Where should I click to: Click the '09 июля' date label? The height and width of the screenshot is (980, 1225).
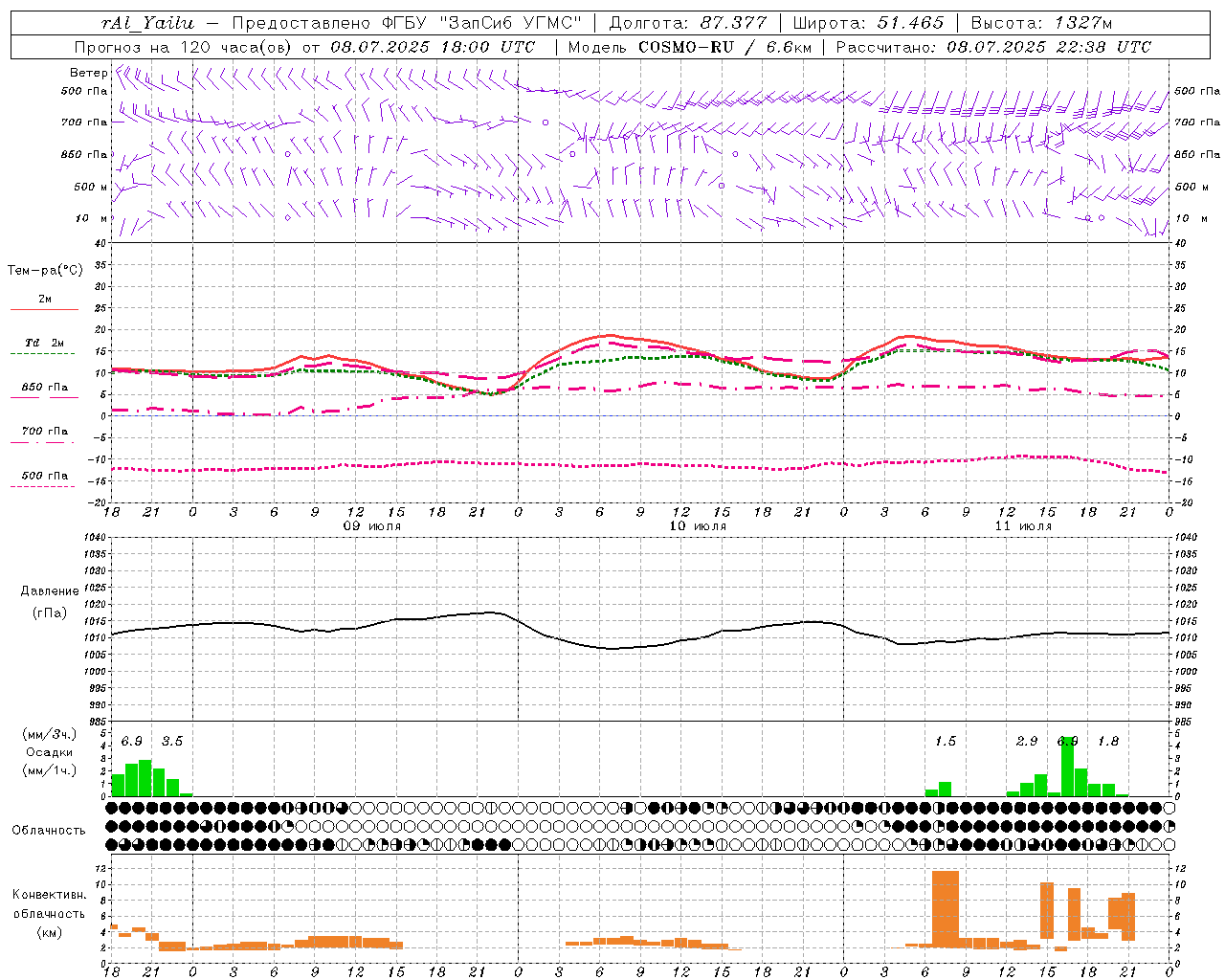372,526
